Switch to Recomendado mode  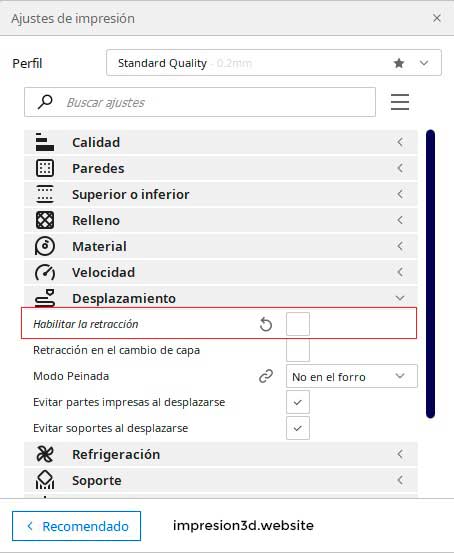coord(77,526)
